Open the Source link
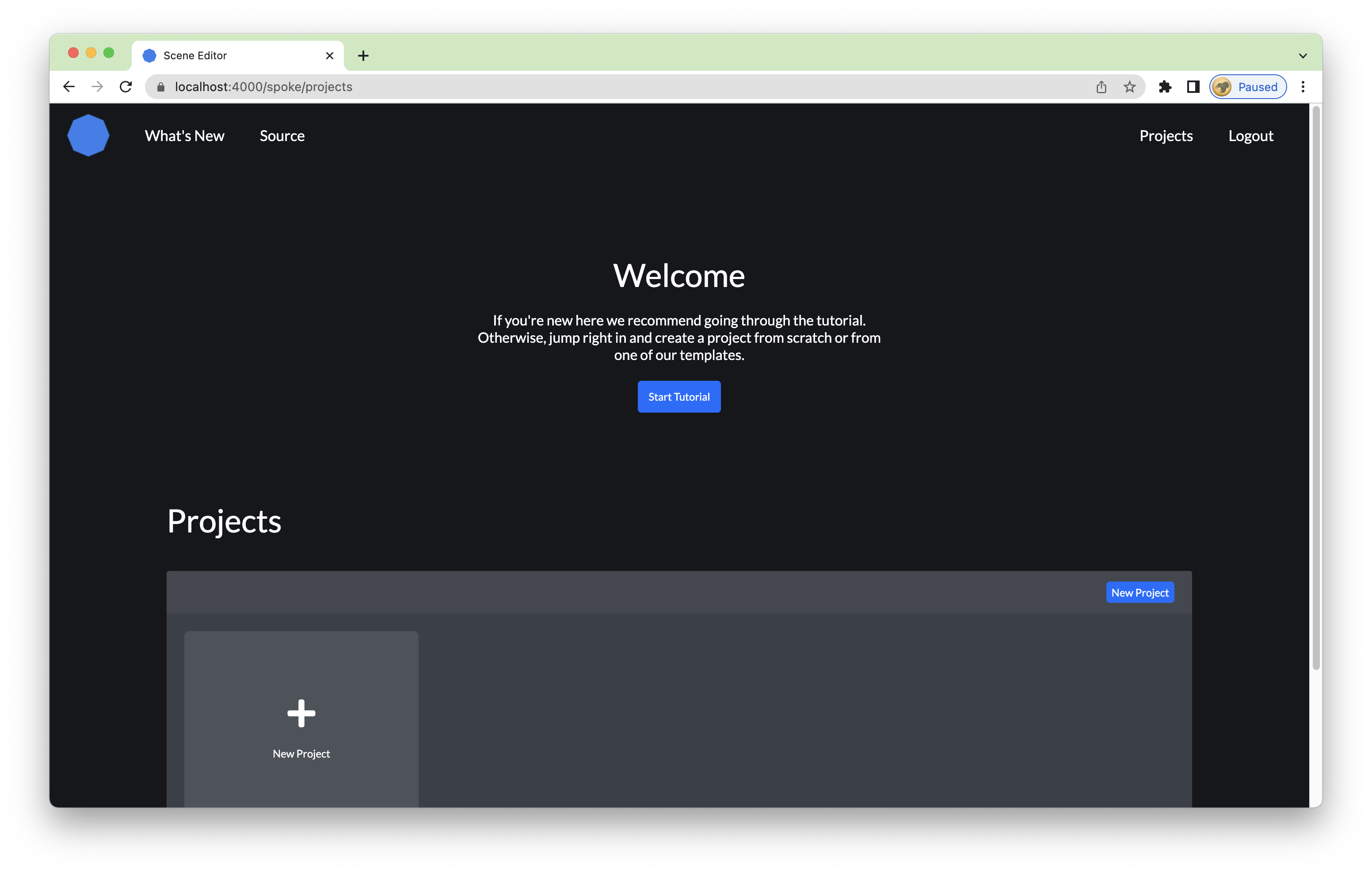The image size is (1372, 873). click(x=282, y=136)
